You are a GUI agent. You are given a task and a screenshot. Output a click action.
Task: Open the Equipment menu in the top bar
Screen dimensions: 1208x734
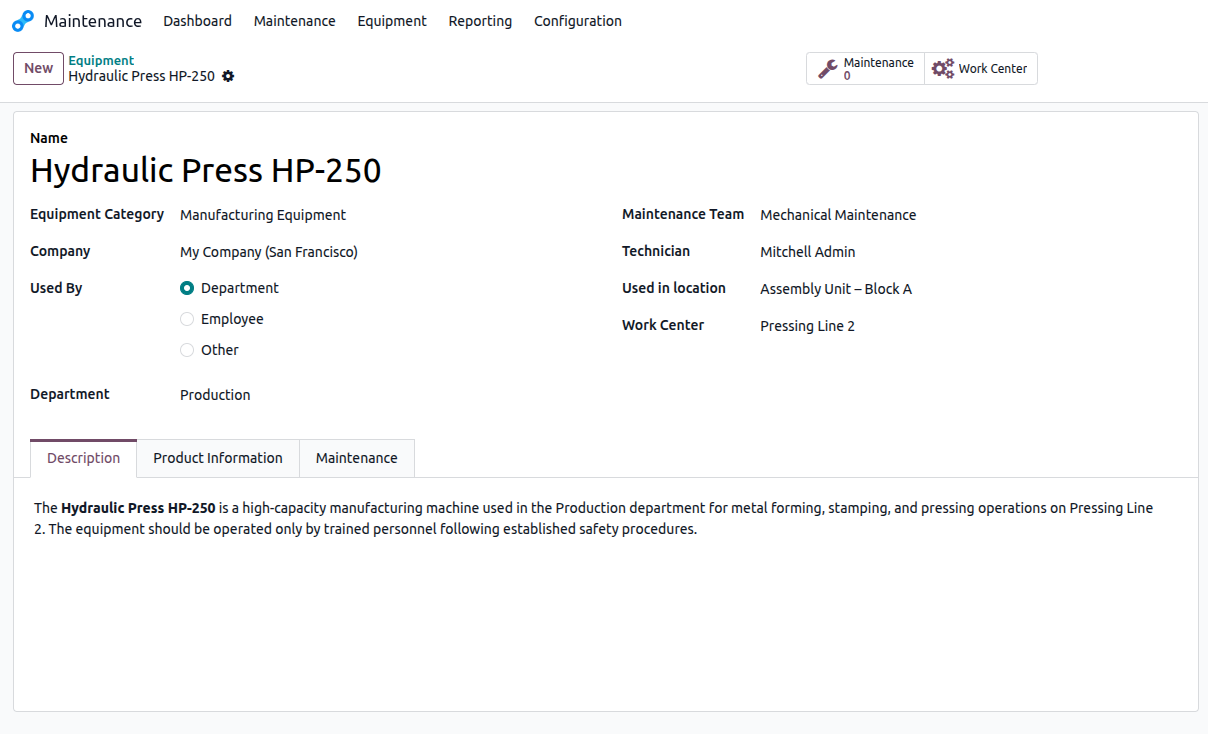pyautogui.click(x=392, y=21)
